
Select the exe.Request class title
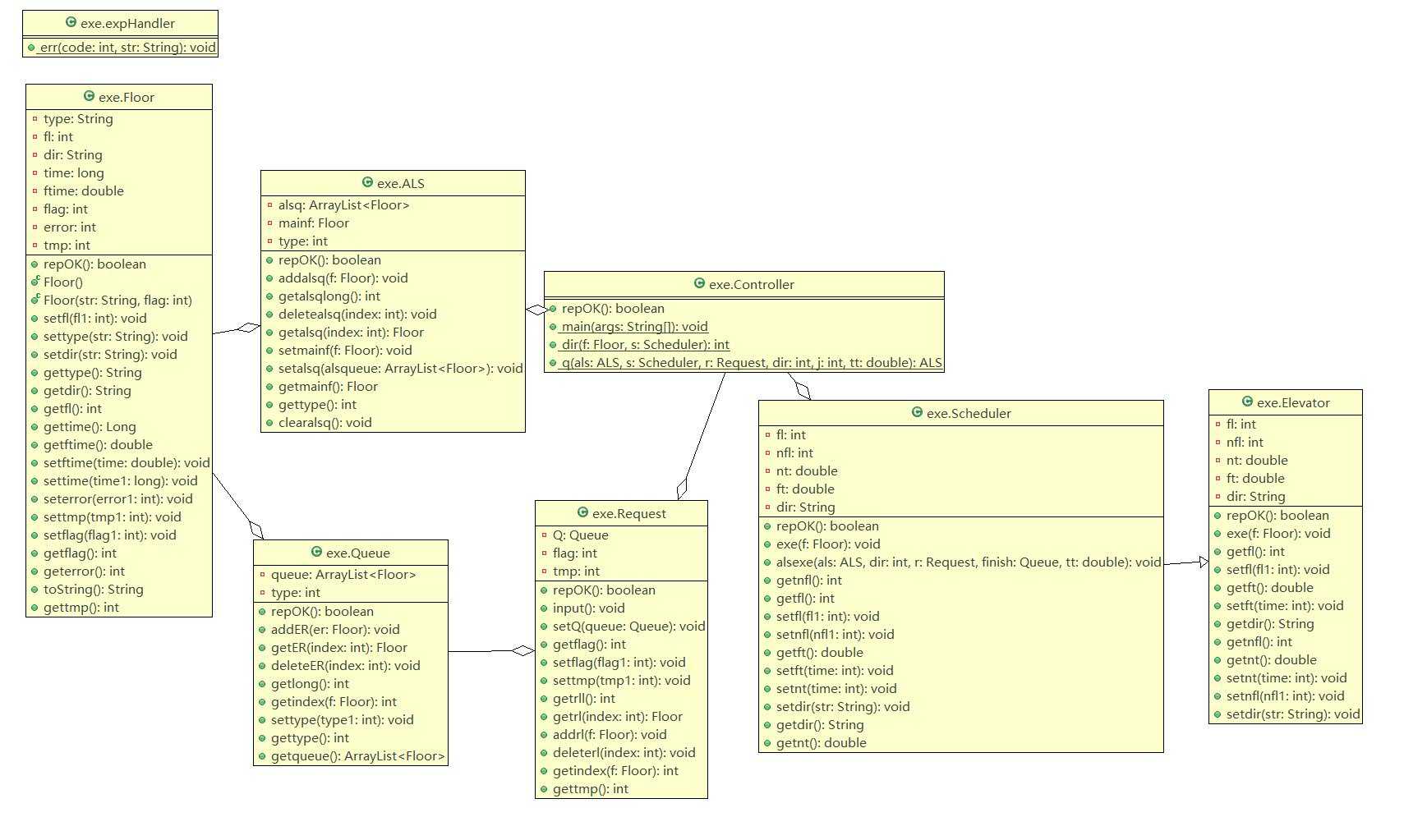coord(629,513)
